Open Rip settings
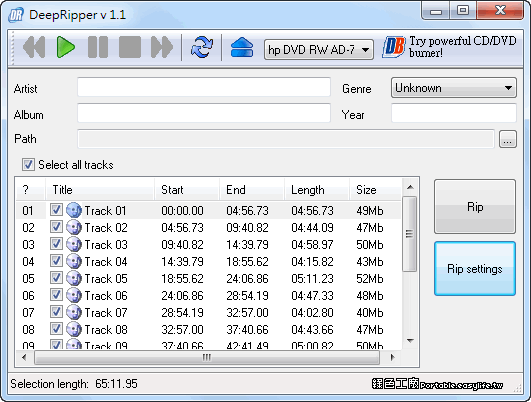Image resolution: width=531 pixels, height=402 pixels. point(475,269)
